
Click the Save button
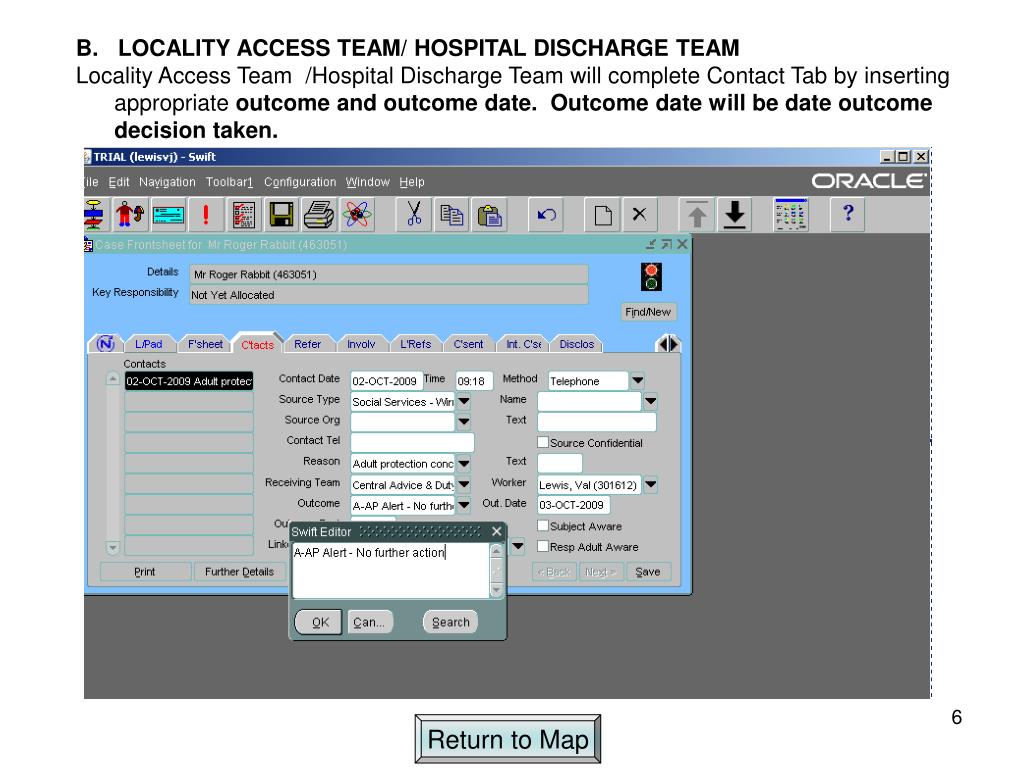[x=648, y=571]
